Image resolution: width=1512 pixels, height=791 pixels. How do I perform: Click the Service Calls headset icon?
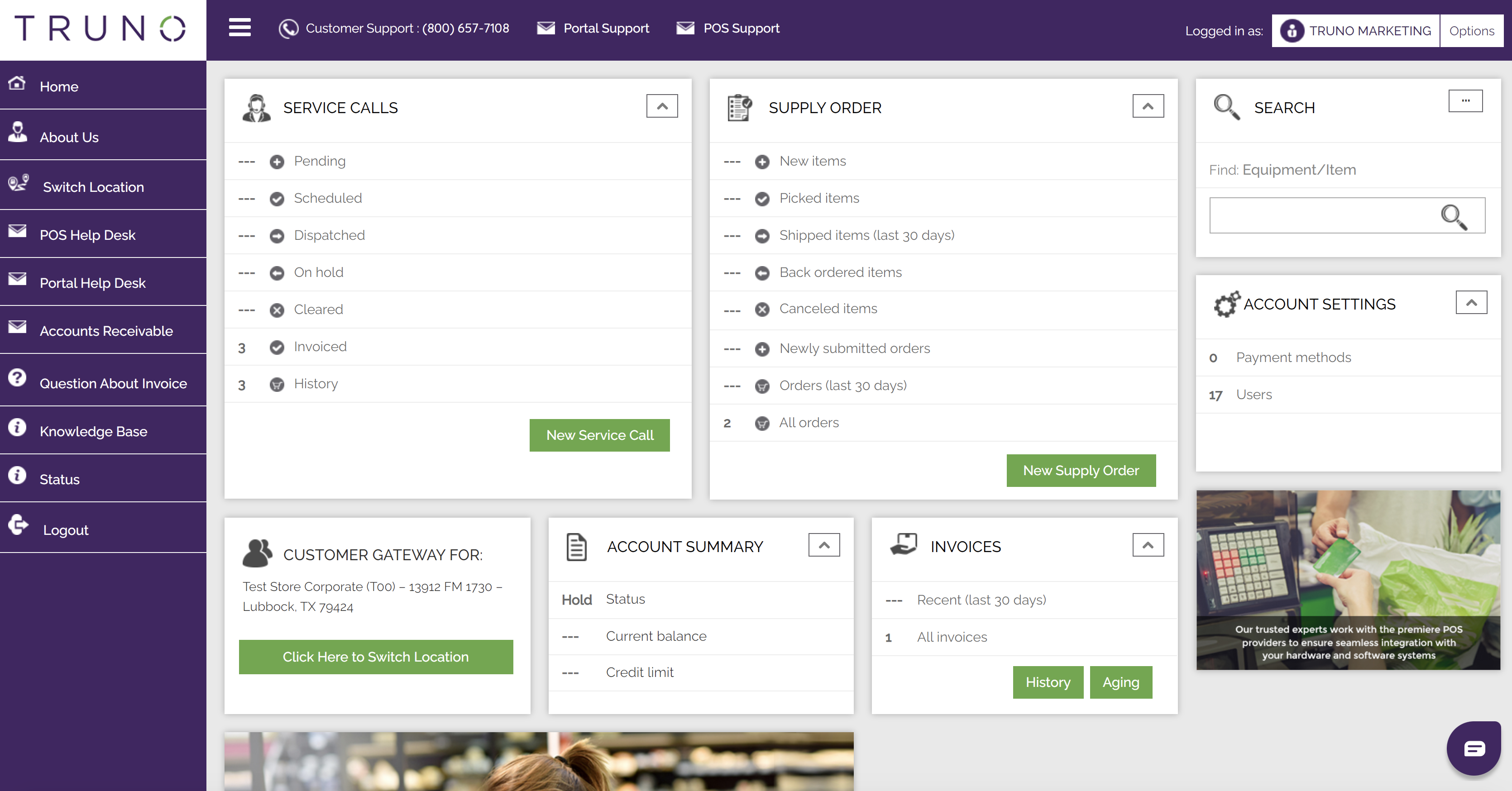click(257, 108)
